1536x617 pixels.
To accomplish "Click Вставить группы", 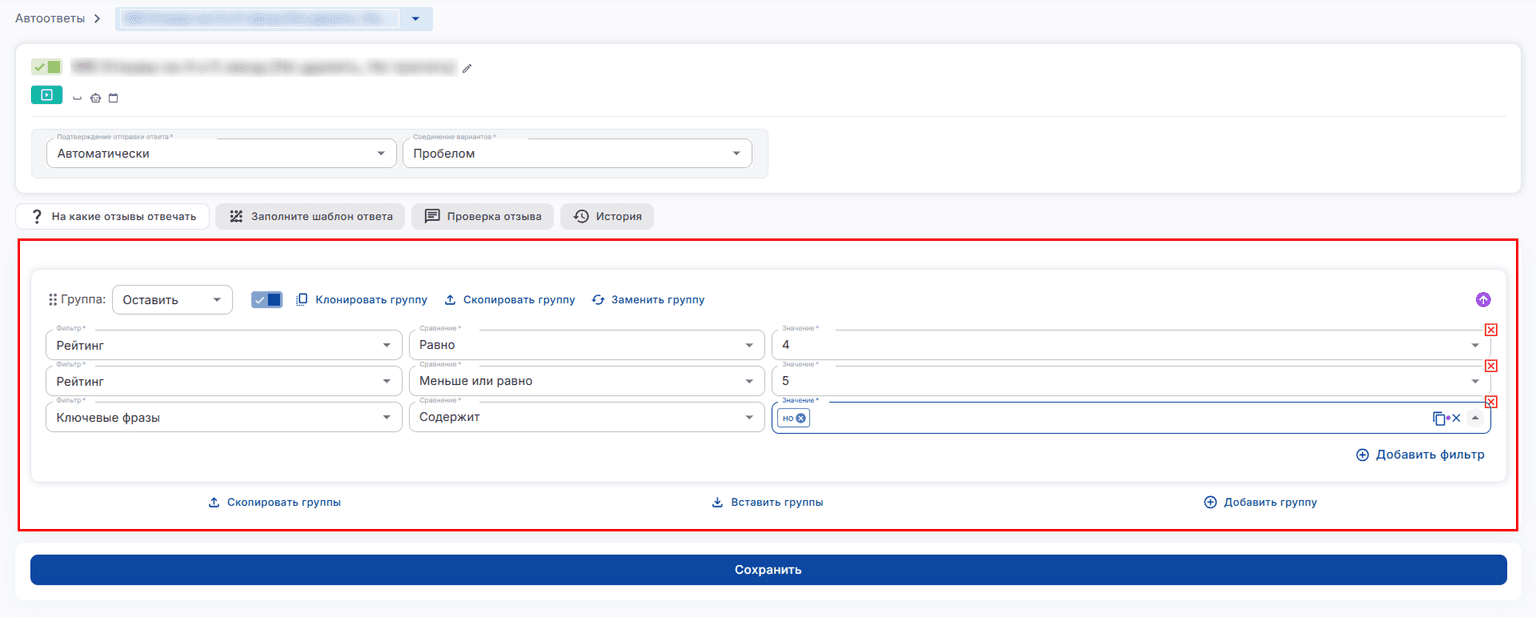I will [x=767, y=502].
